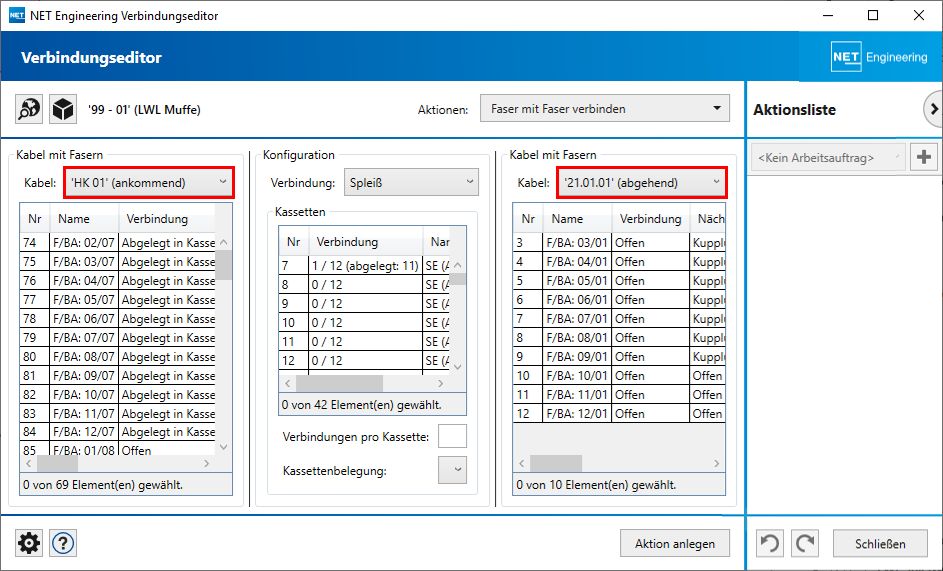The height and width of the screenshot is (571, 943).
Task: Collapse Aktionsliste panel with chevron arrow
Action: (x=932, y=108)
